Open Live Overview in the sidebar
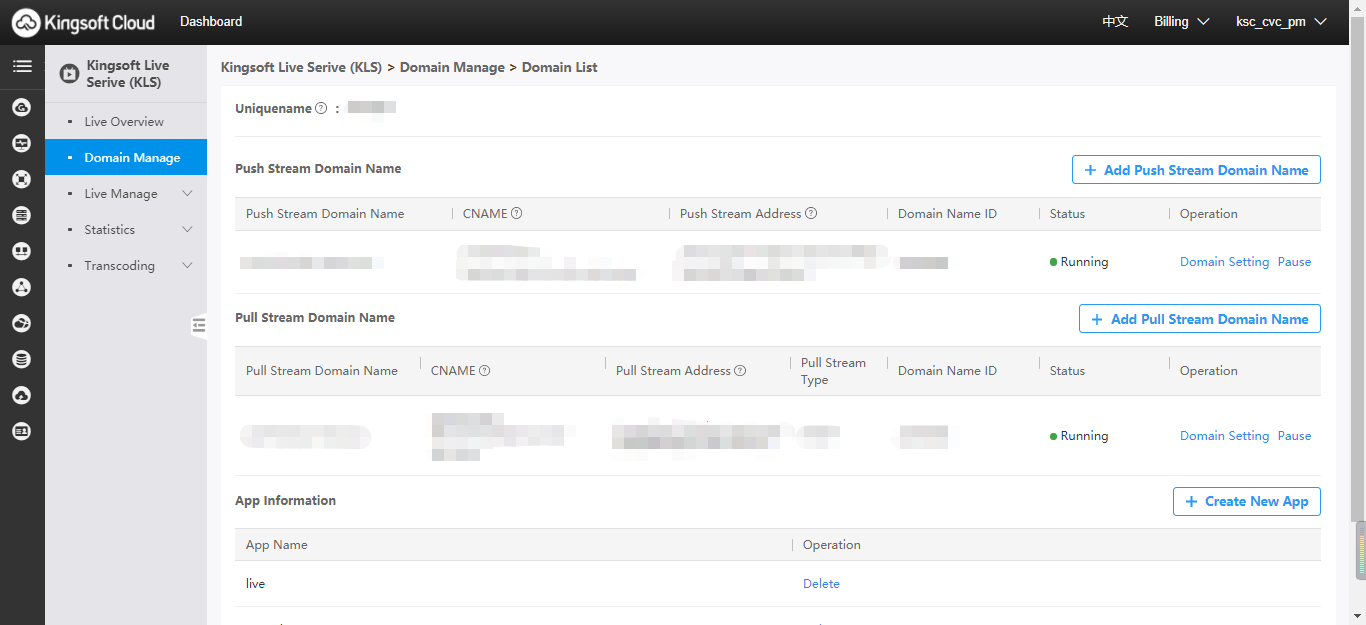This screenshot has width=1366, height=625. [126, 121]
